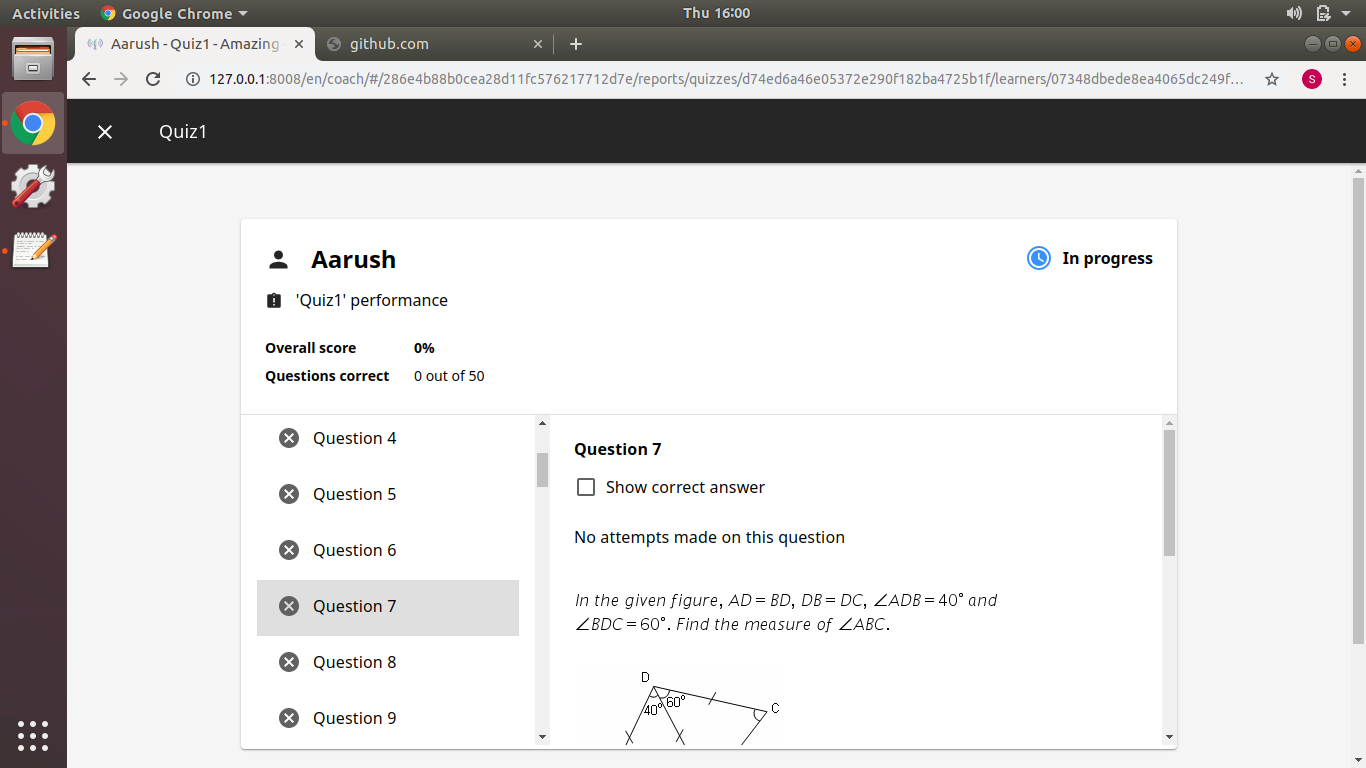Image resolution: width=1366 pixels, height=768 pixels.
Task: Click the question panel scroll down arrow
Action: pyautogui.click(x=1169, y=737)
